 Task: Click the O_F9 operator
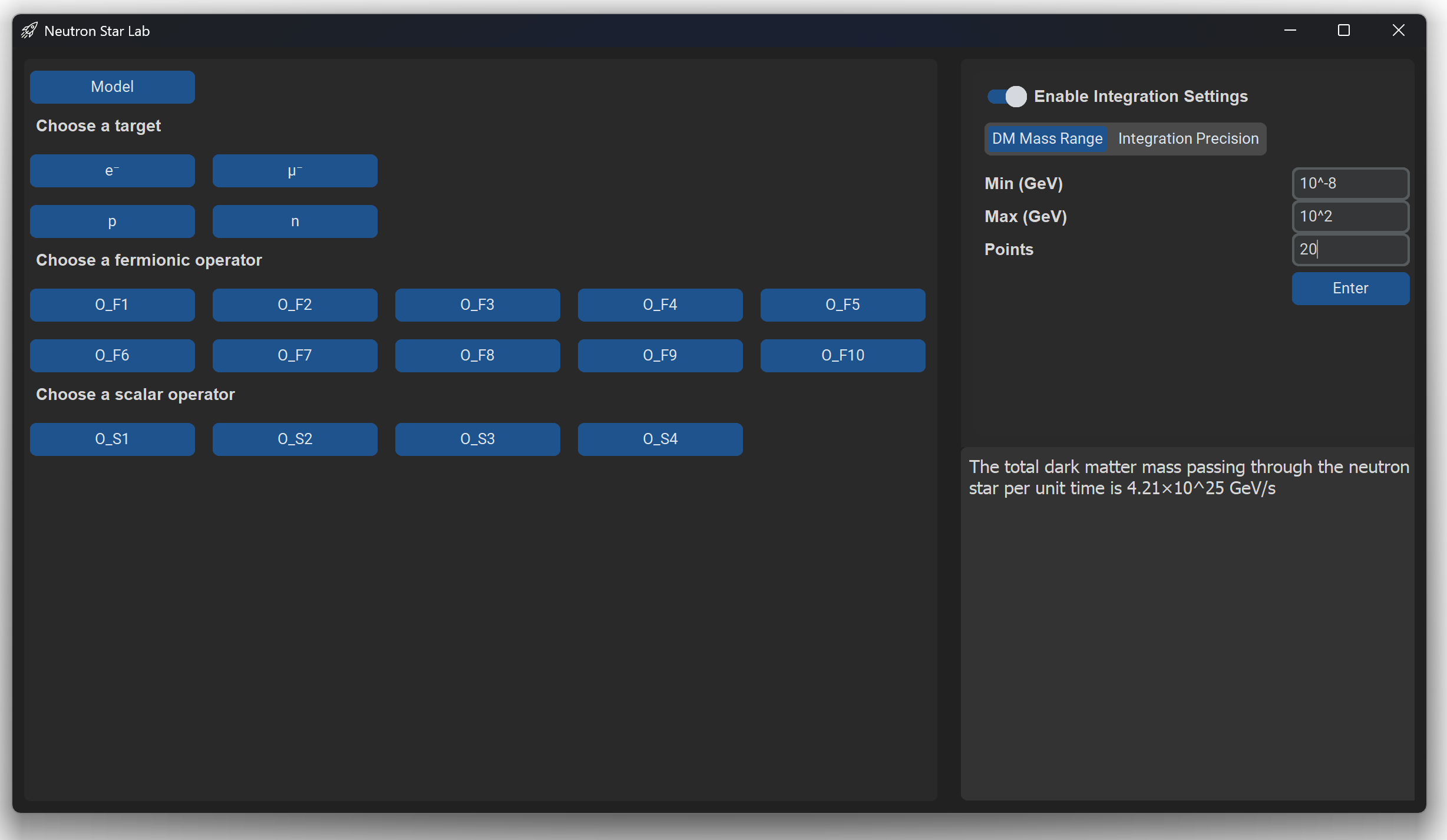pyautogui.click(x=660, y=356)
